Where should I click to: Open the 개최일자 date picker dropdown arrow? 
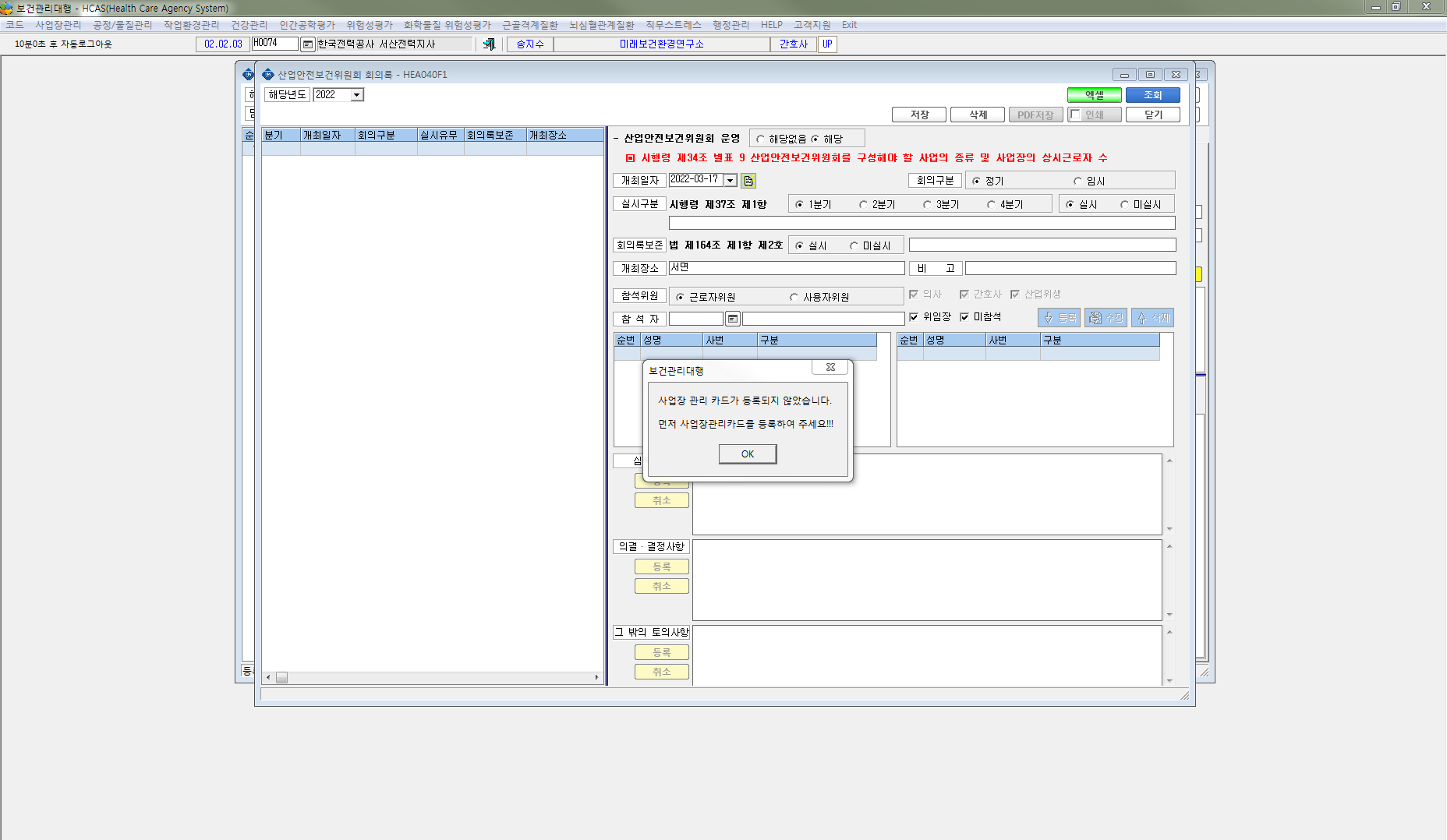click(731, 180)
